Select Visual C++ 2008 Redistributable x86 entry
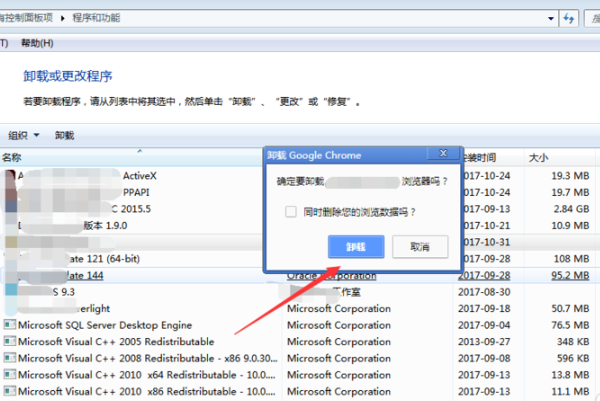Image resolution: width=600 pixels, height=401 pixels. pyautogui.click(x=148, y=358)
